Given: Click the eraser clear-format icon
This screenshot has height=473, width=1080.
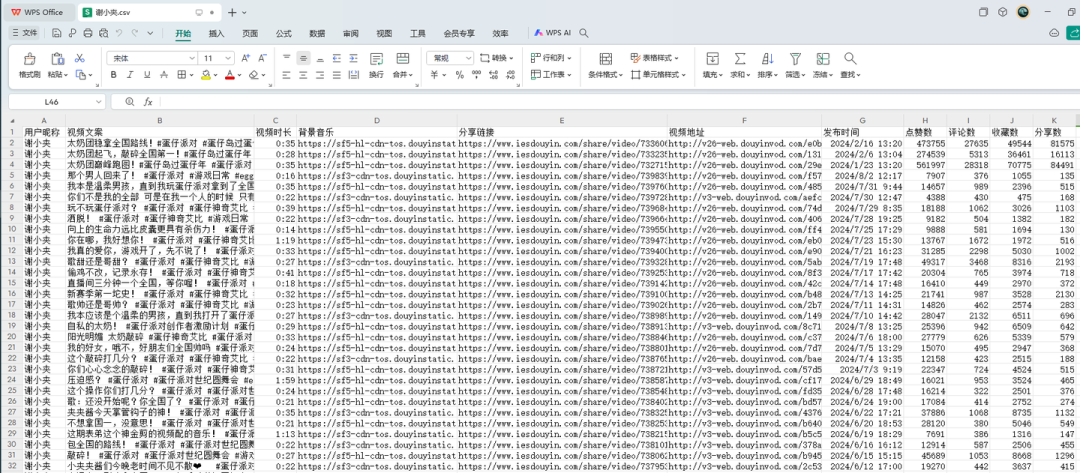Looking at the screenshot, I should click(x=254, y=74).
